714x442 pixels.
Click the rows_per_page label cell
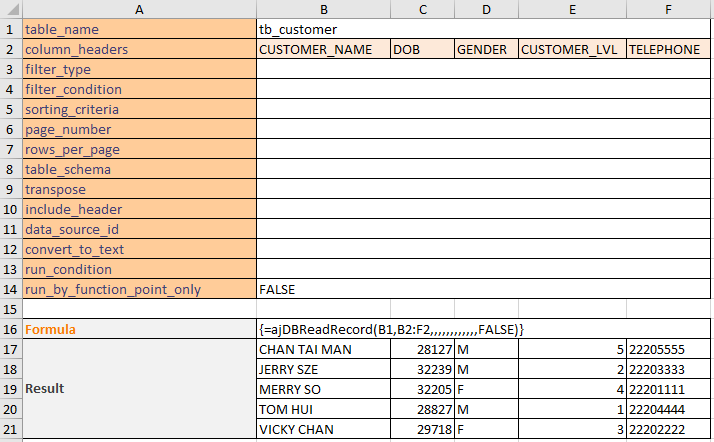[139, 149]
